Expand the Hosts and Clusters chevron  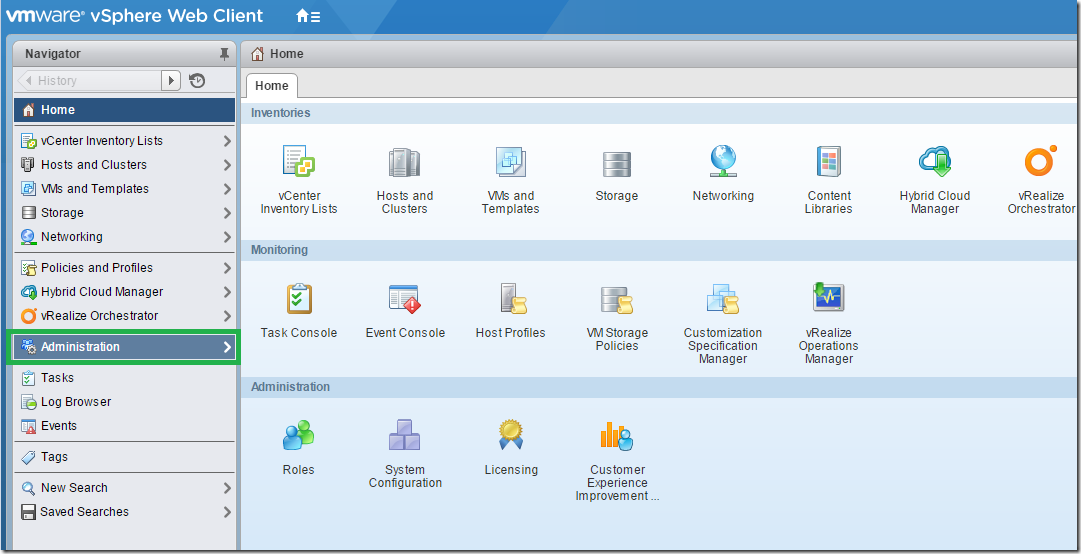227,165
